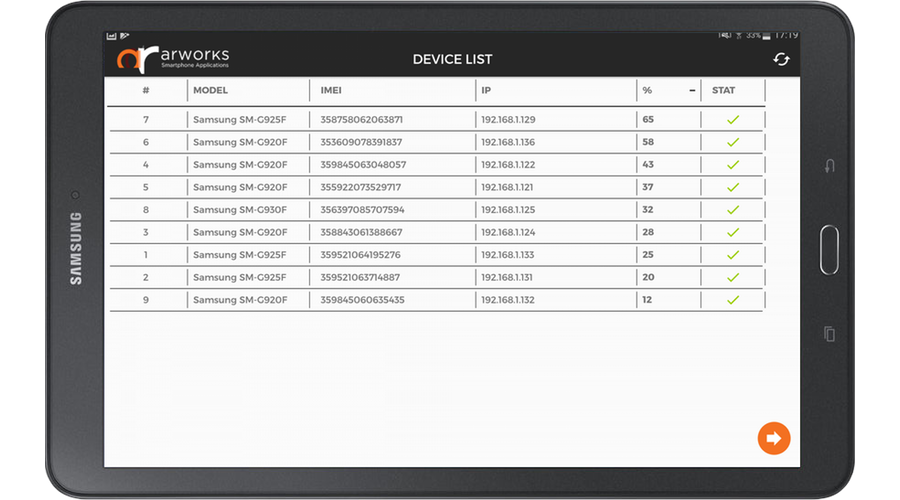Viewport: 900px width, 500px height.
Task: Tap the tablet back hardware key
Action: coord(829,166)
